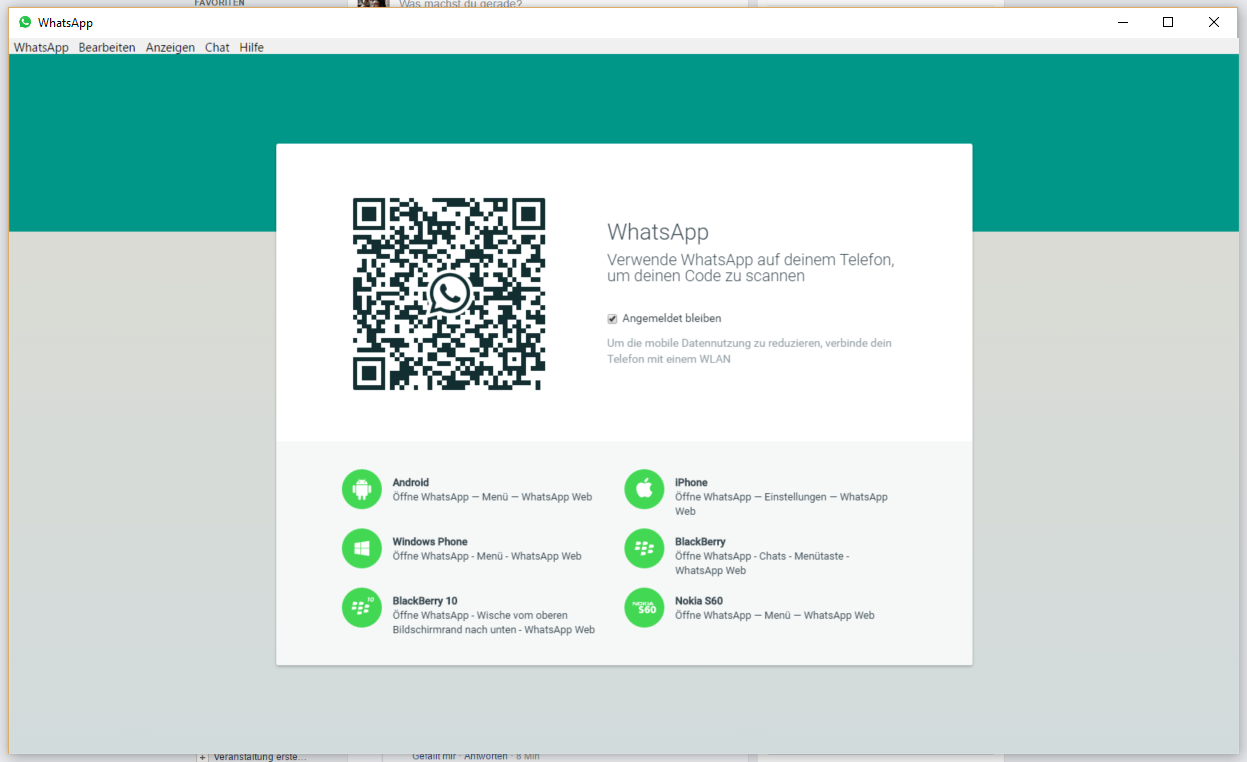Click the iPhone heading text
This screenshot has height=762, width=1247.
(691, 482)
